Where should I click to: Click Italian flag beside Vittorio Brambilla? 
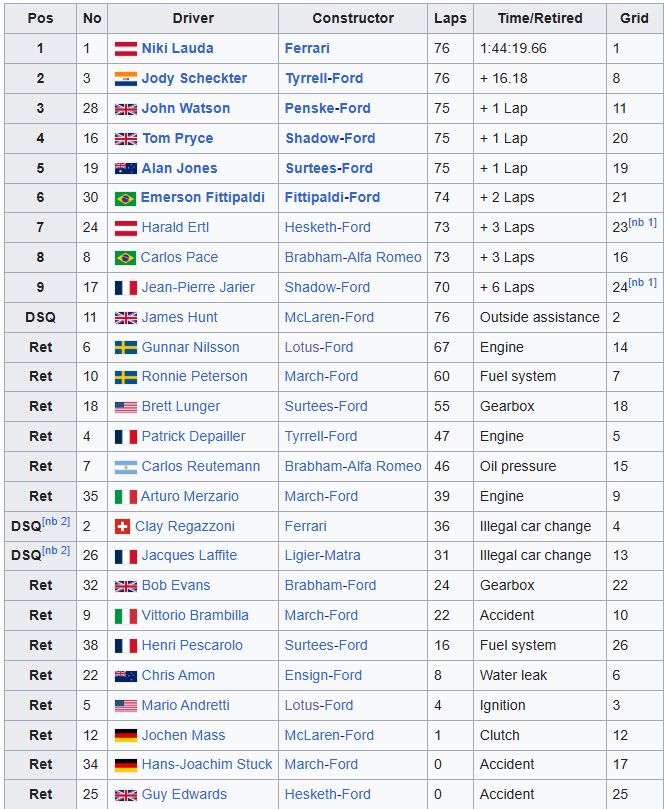click(125, 616)
